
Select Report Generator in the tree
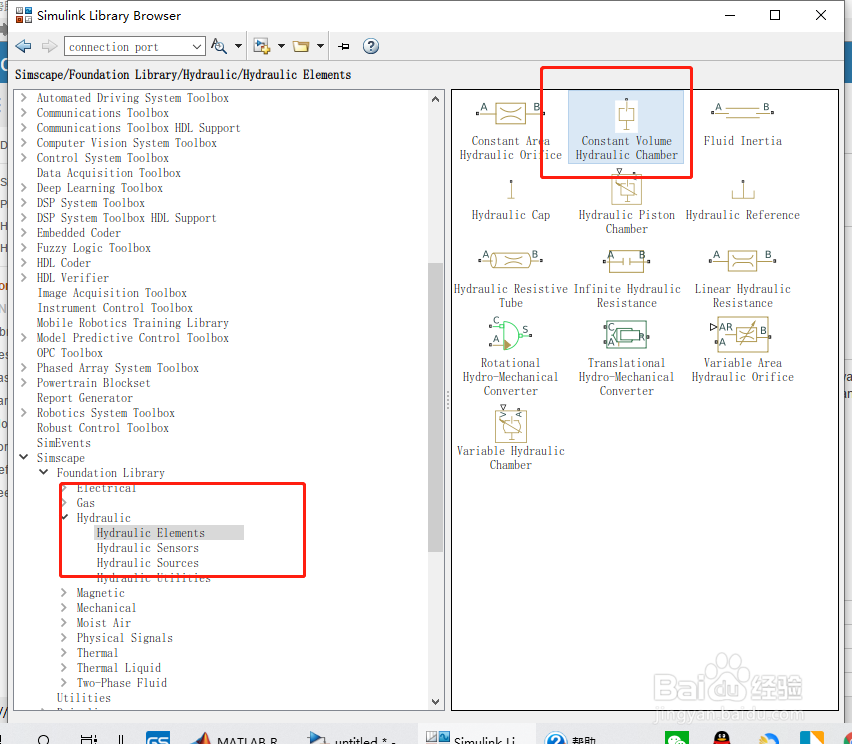point(85,398)
